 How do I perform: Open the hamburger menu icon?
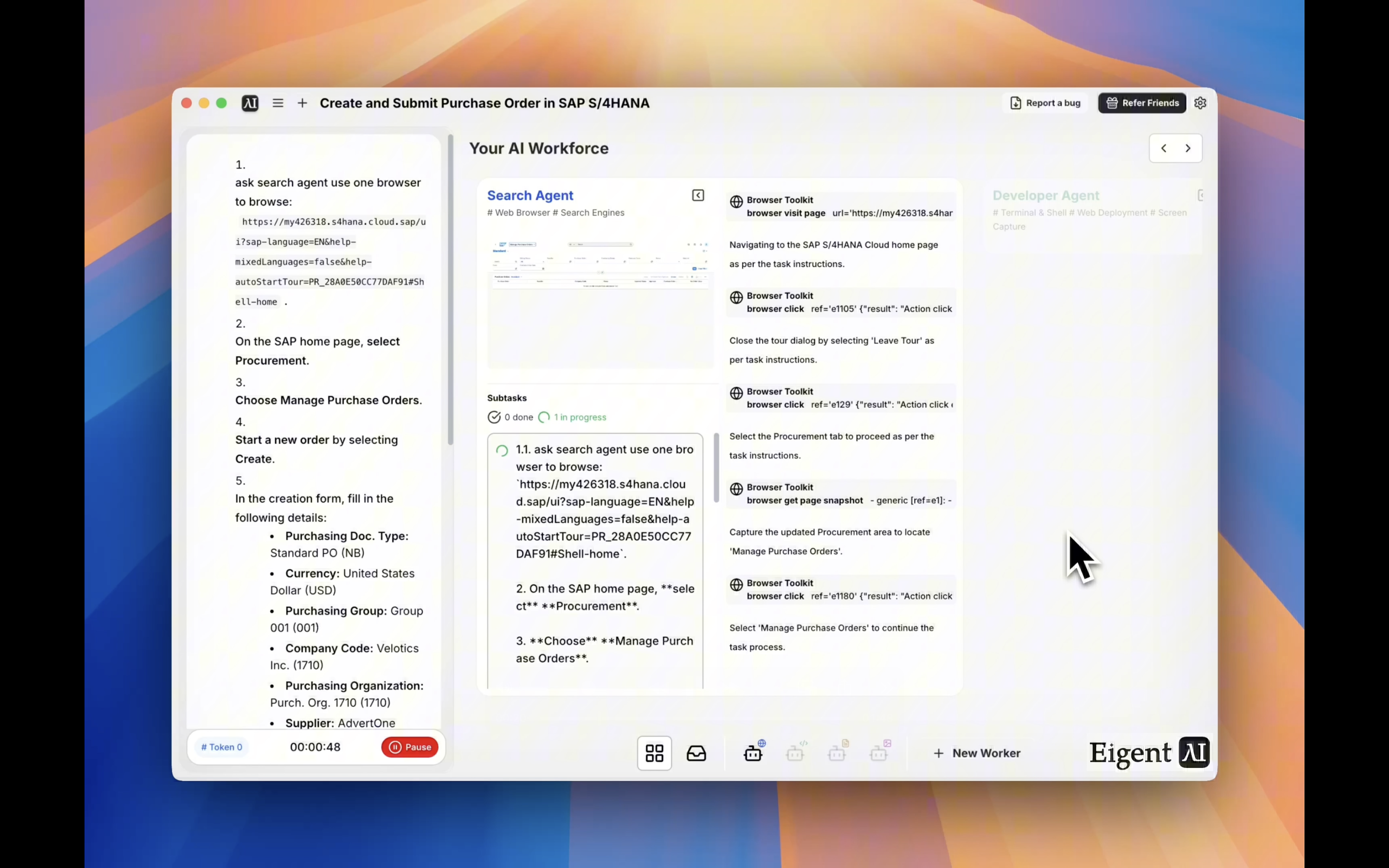point(278,103)
